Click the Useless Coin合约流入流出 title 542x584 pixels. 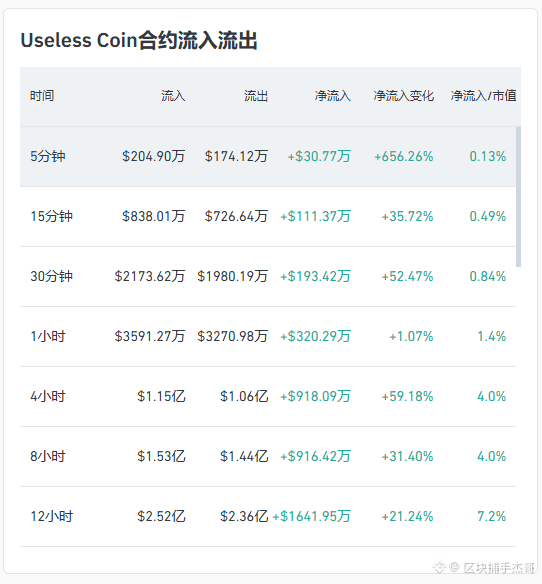pos(139,40)
